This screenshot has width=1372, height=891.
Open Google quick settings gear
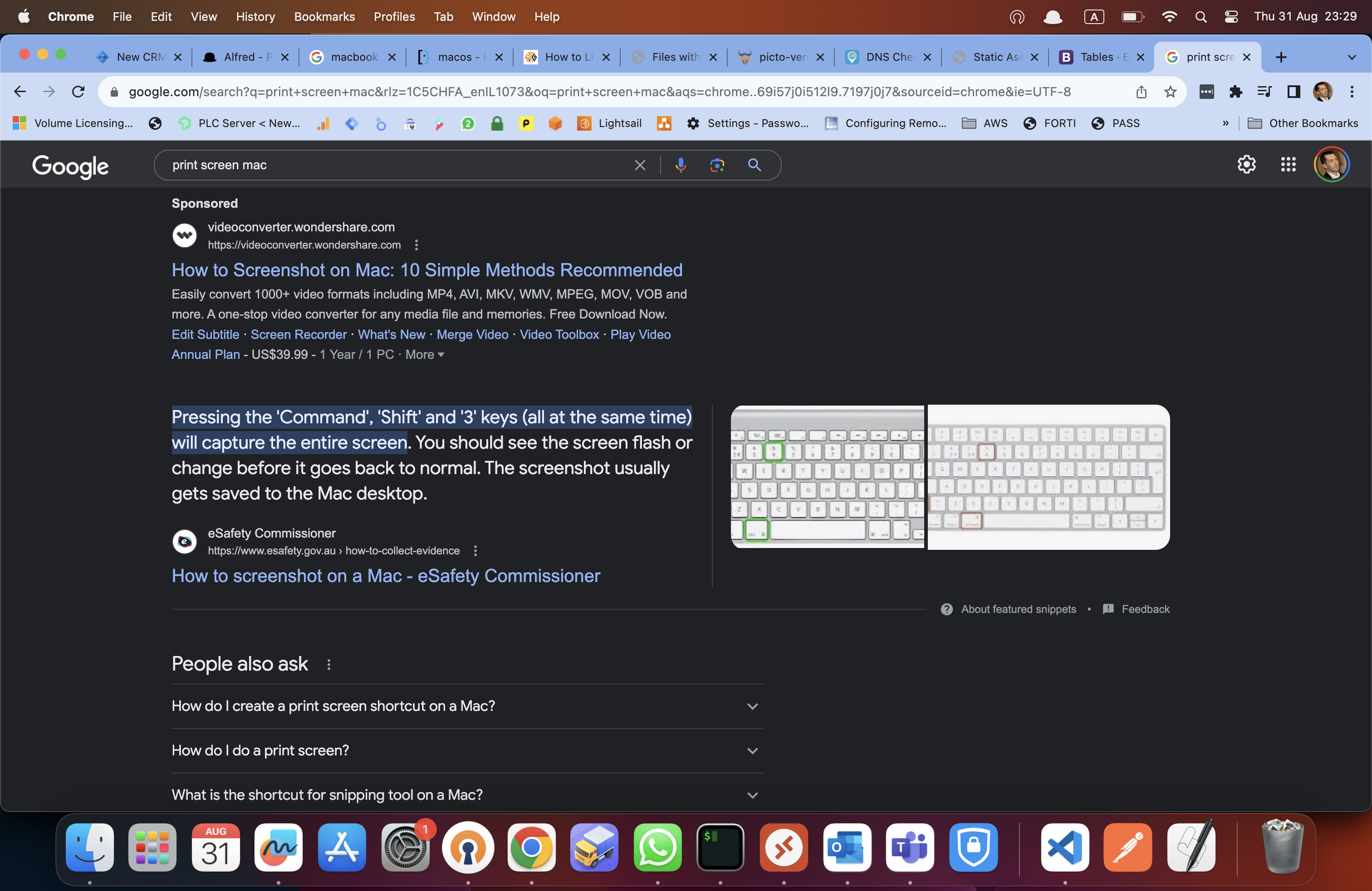point(1246,165)
